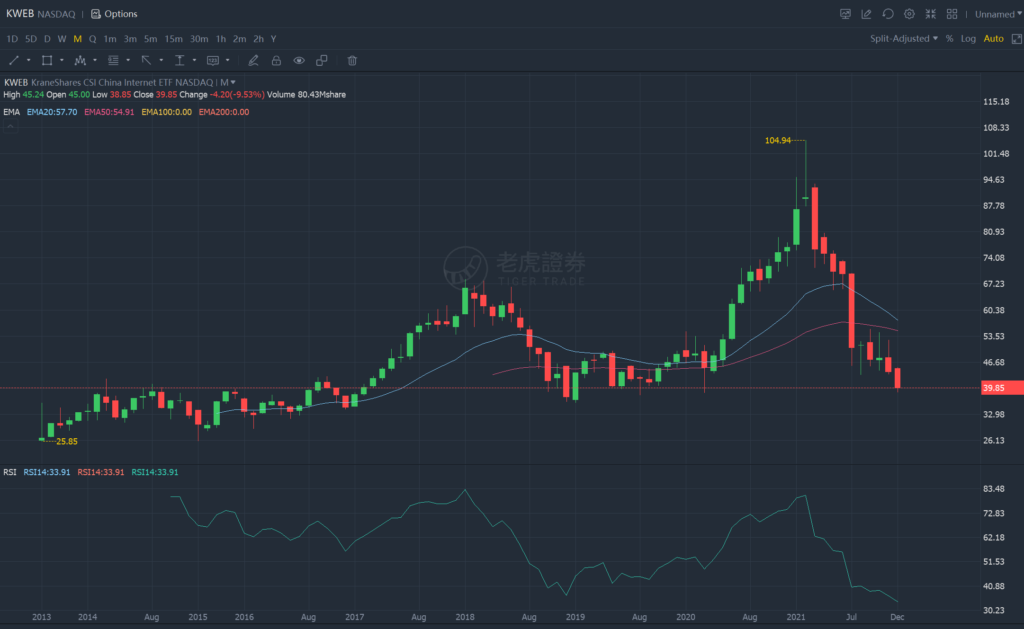The width and height of the screenshot is (1024, 629).
Task: Switch to the 30m timeframe
Action: [199, 39]
